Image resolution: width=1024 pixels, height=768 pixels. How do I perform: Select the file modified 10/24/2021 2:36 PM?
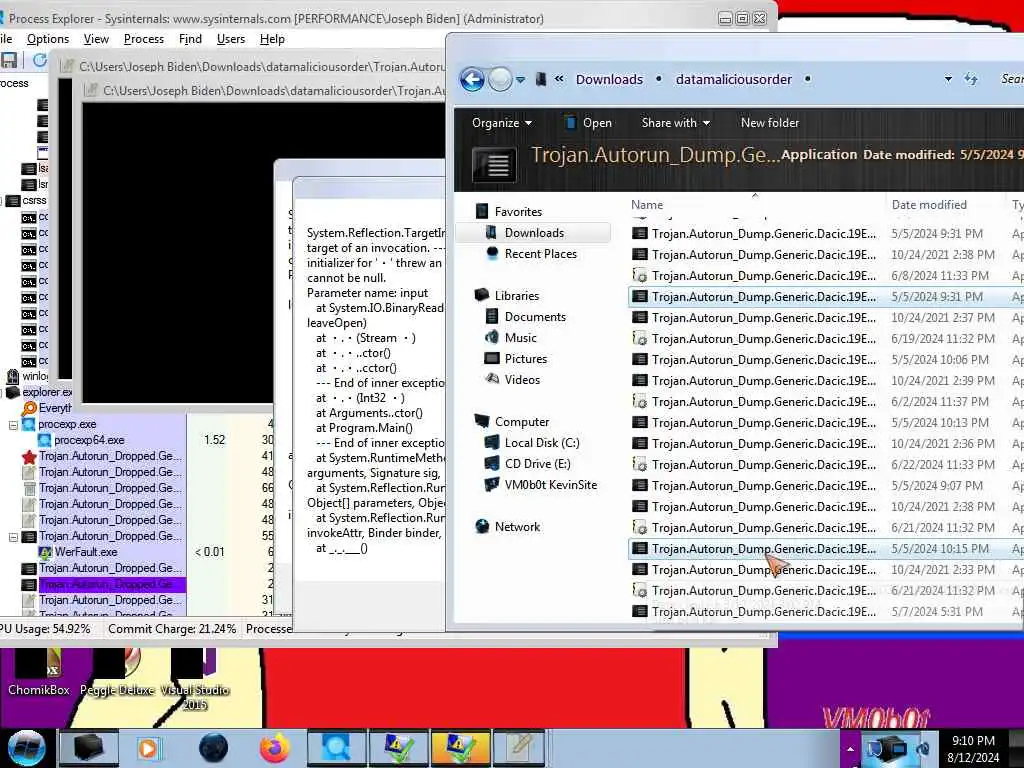[825, 443]
